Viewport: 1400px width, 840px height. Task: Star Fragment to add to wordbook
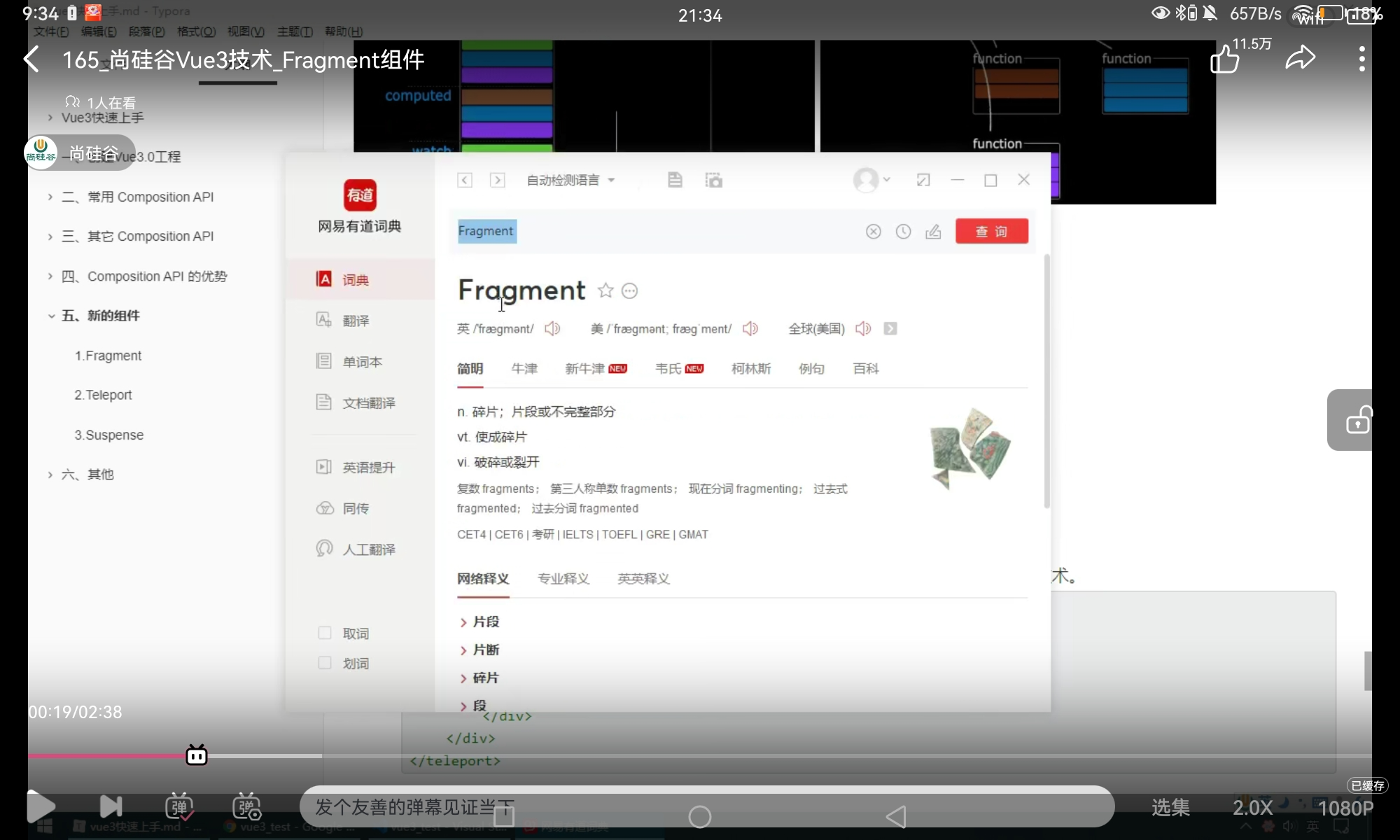pos(605,290)
